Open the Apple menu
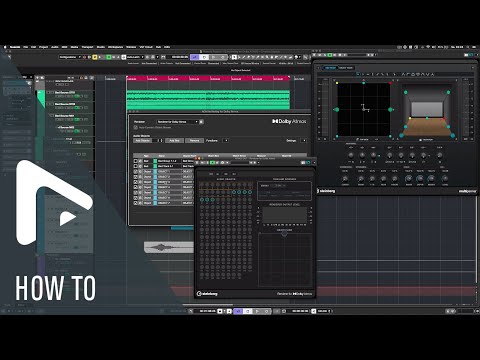The height and width of the screenshot is (360, 480). coord(5,47)
